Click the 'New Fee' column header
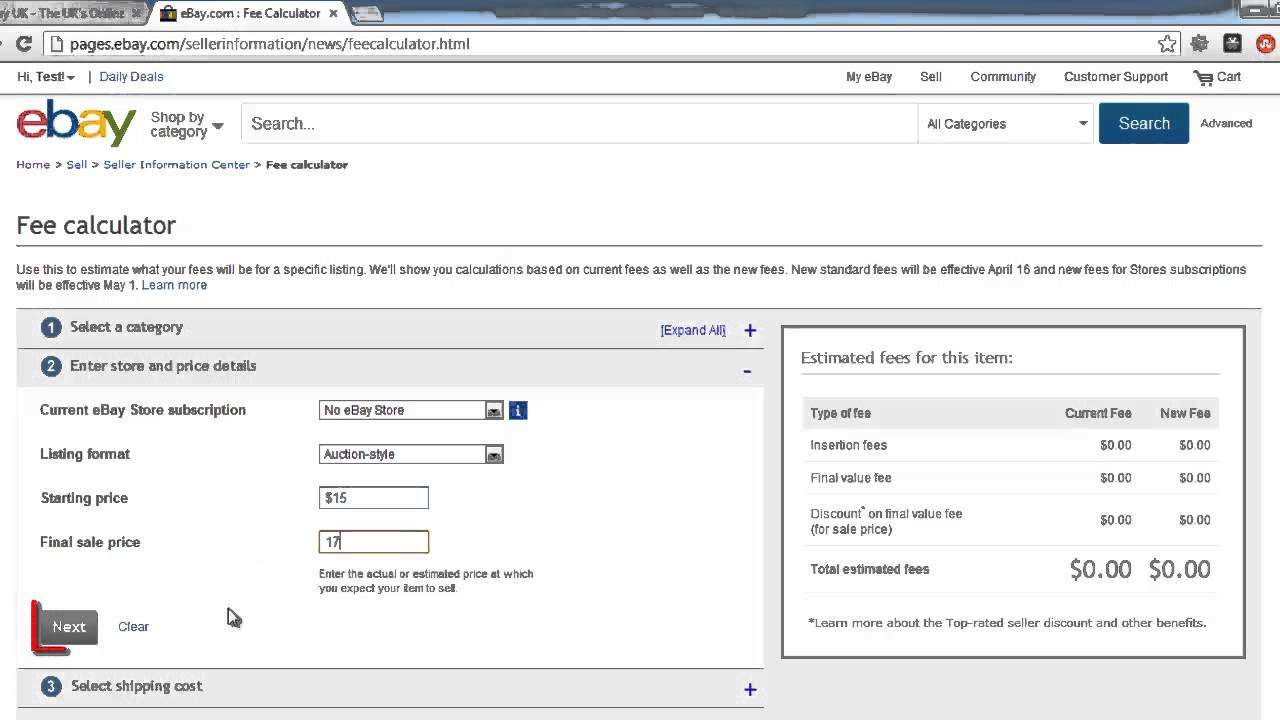Viewport: 1280px width, 720px height. tap(1185, 413)
